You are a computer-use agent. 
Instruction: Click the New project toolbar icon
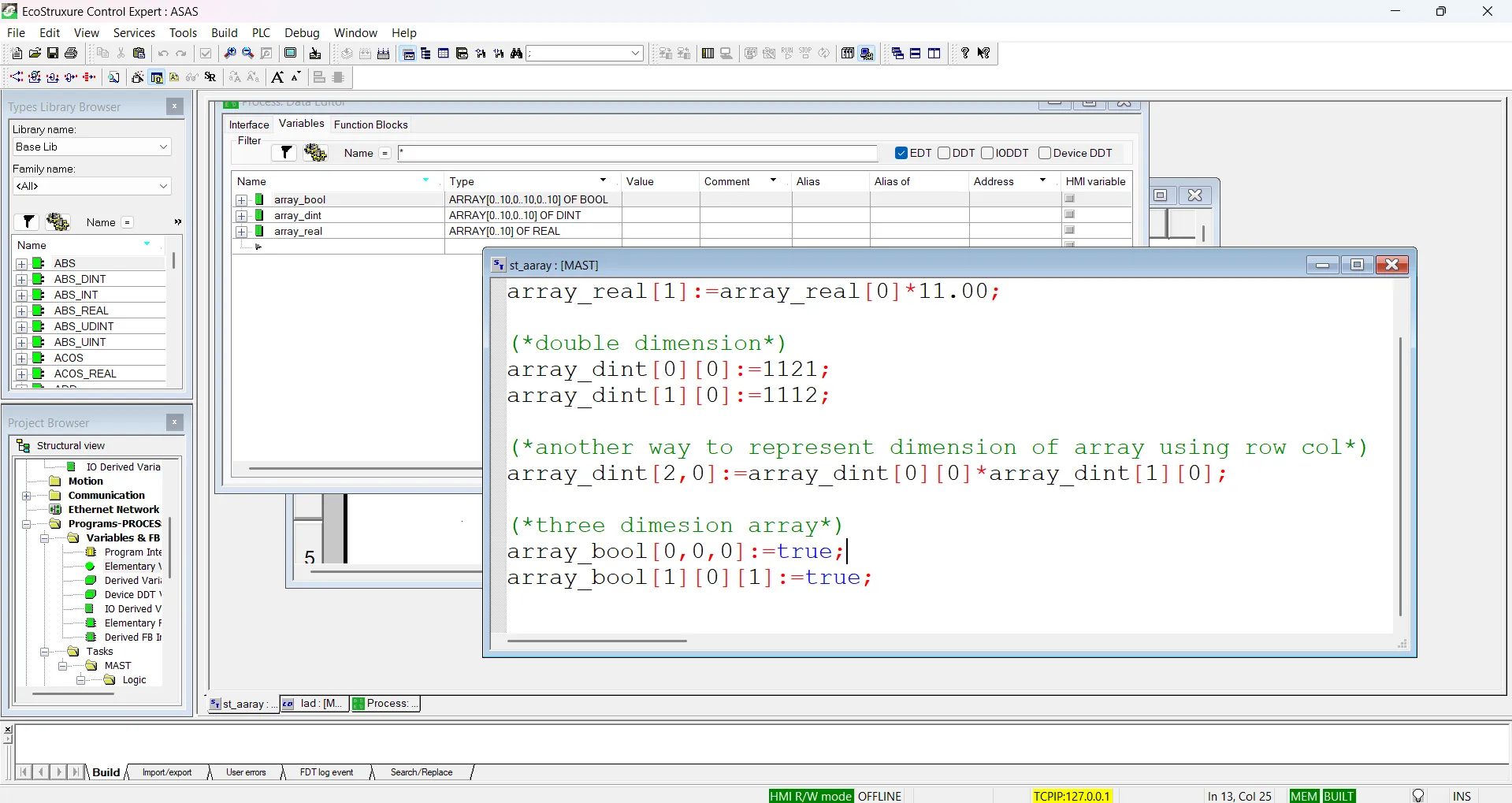tap(17, 54)
